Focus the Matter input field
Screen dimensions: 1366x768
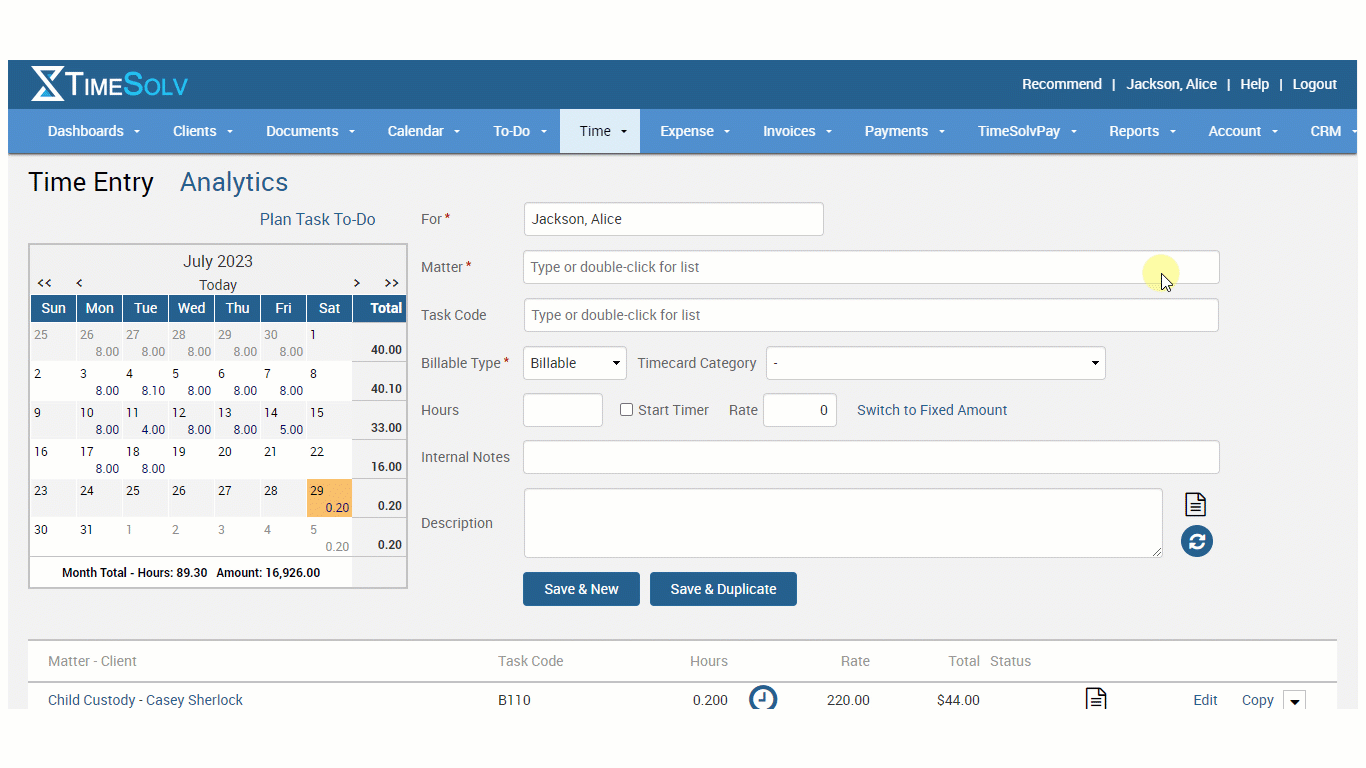pyautogui.click(x=871, y=267)
